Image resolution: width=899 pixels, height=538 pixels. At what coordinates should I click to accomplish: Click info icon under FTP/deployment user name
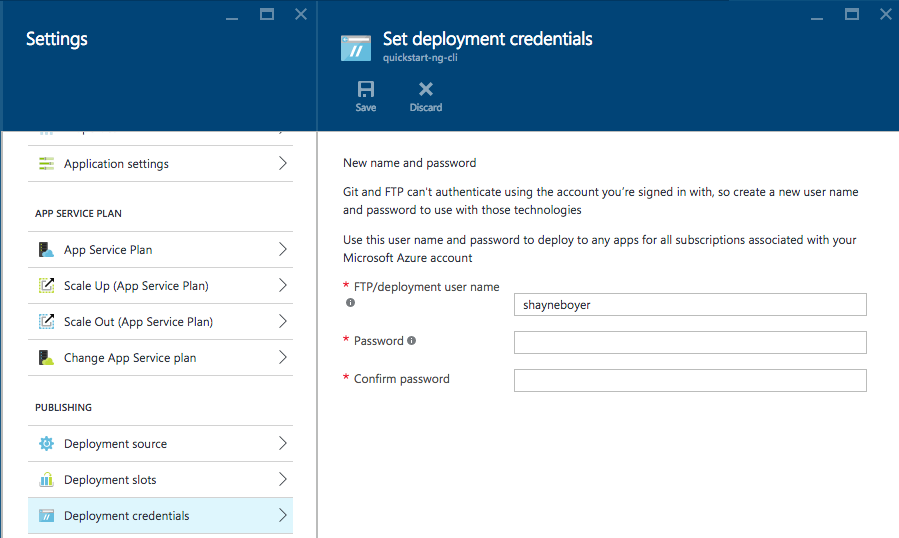coord(350,302)
